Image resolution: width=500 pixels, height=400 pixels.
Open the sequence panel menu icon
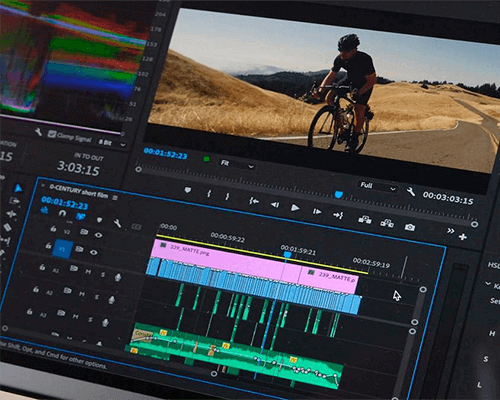[115, 198]
